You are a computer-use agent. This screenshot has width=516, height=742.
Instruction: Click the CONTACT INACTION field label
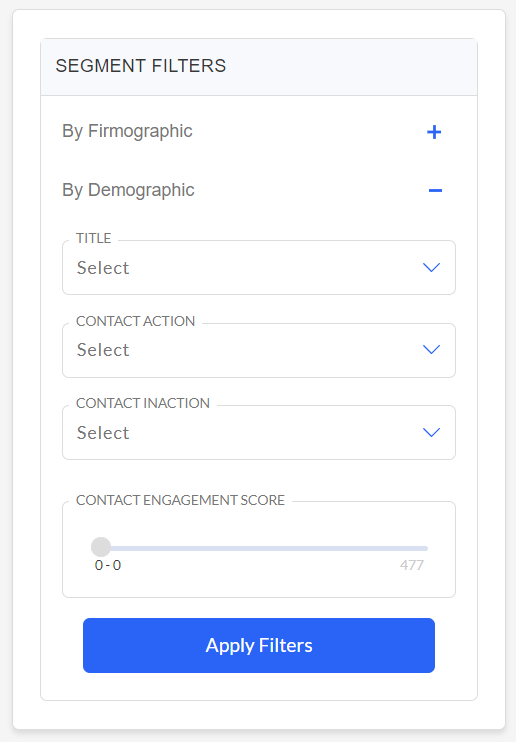[x=142, y=403]
